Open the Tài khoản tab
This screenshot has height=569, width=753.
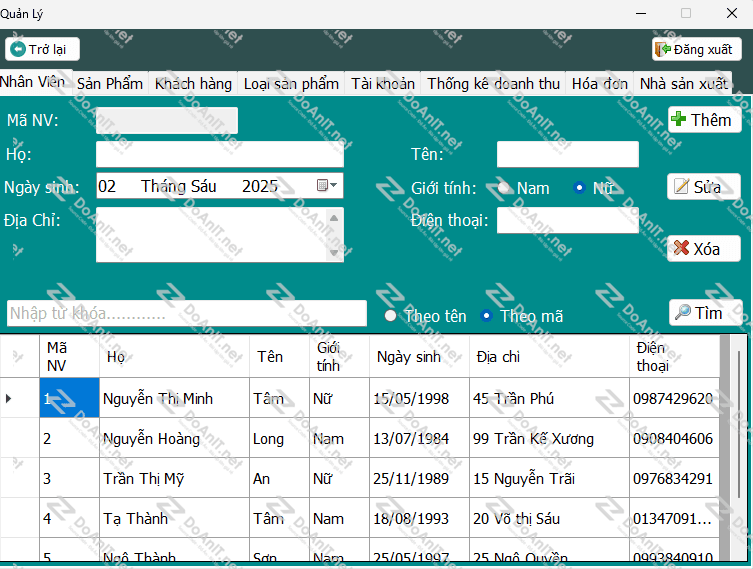[383, 84]
